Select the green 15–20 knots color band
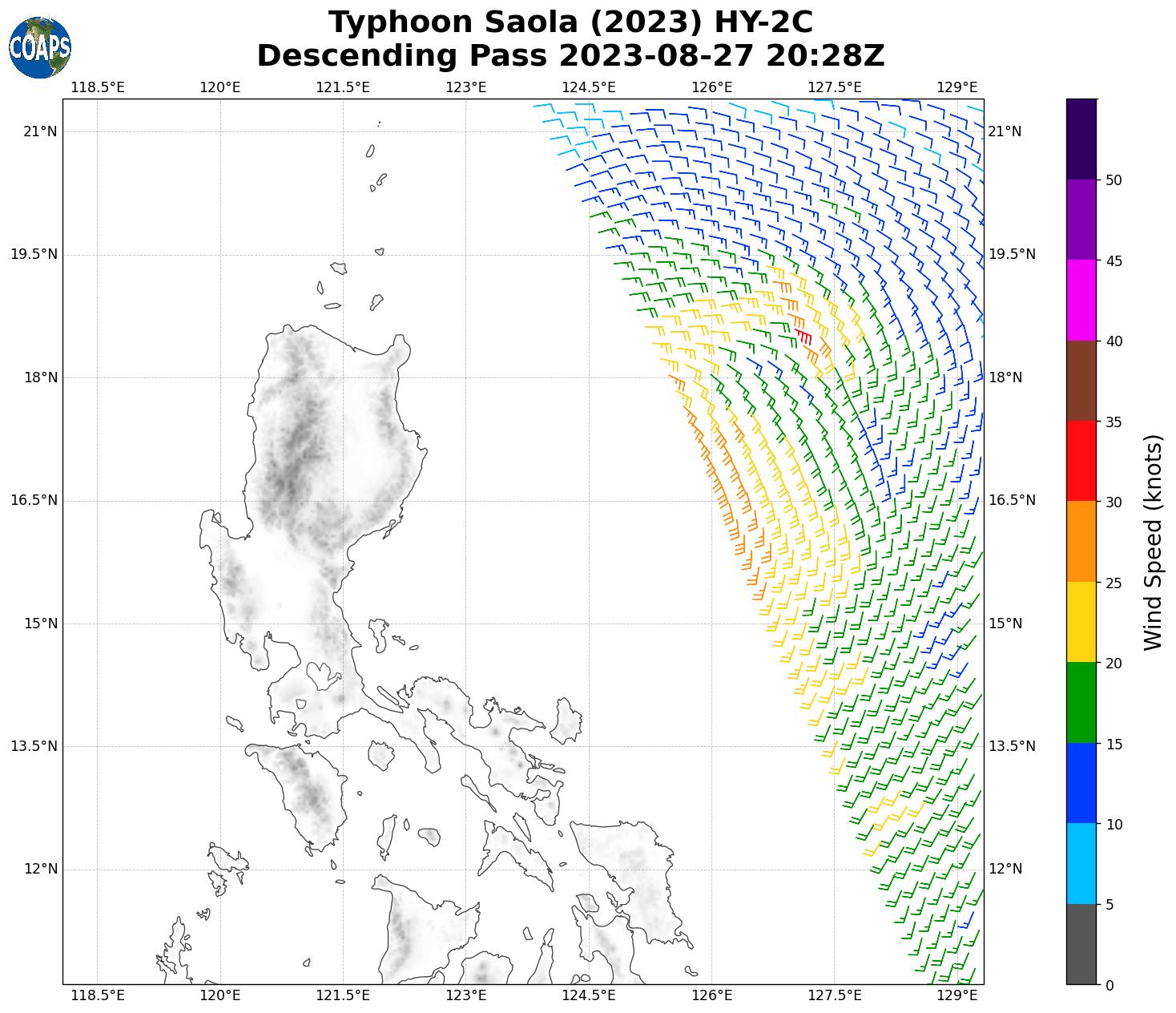 click(x=1081, y=703)
